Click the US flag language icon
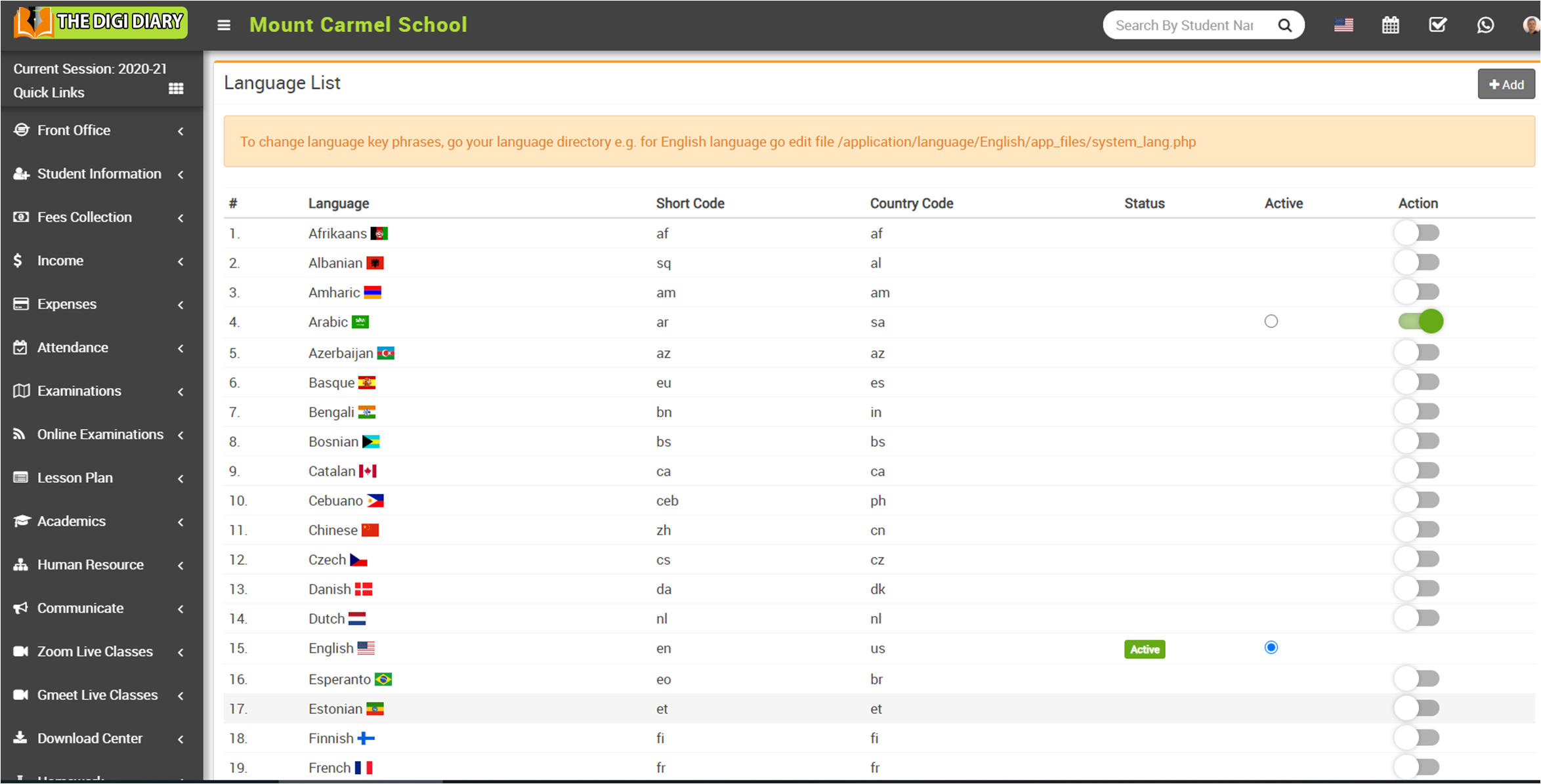 coord(1343,25)
